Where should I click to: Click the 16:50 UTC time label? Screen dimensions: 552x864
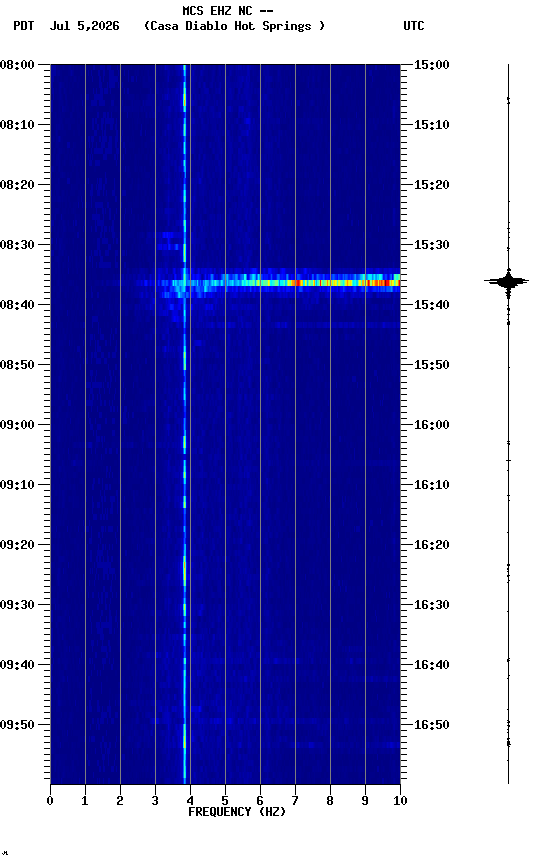432,725
